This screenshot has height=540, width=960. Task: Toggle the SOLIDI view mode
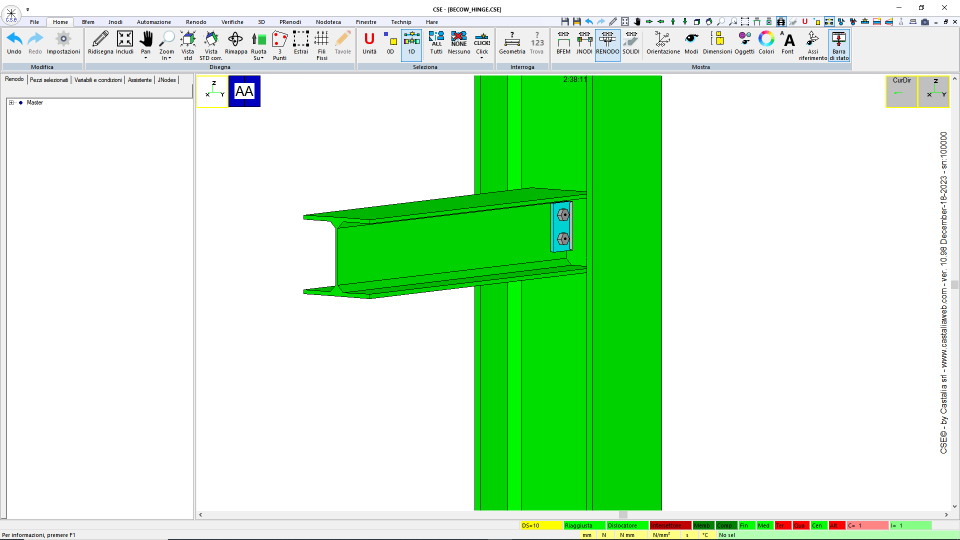pos(631,43)
